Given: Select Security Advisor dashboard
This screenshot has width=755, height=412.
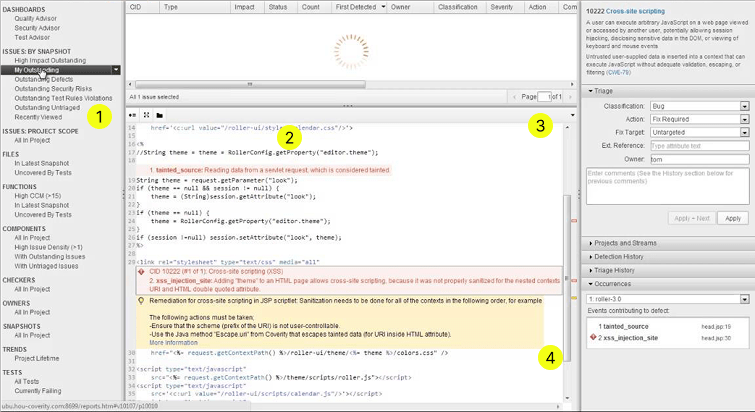Looking at the screenshot, I should (x=37, y=27).
